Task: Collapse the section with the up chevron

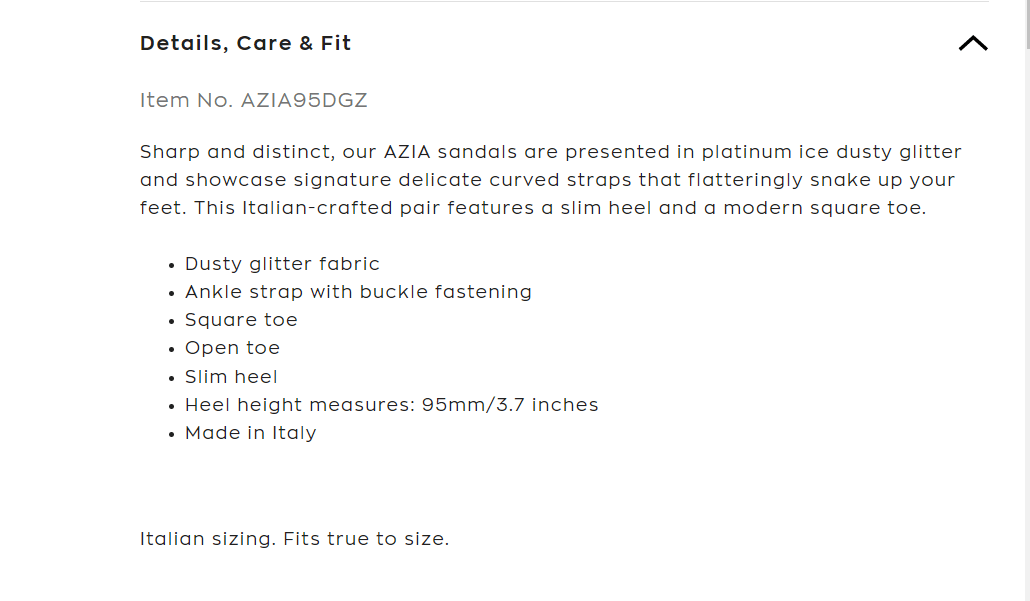Action: pyautogui.click(x=972, y=43)
